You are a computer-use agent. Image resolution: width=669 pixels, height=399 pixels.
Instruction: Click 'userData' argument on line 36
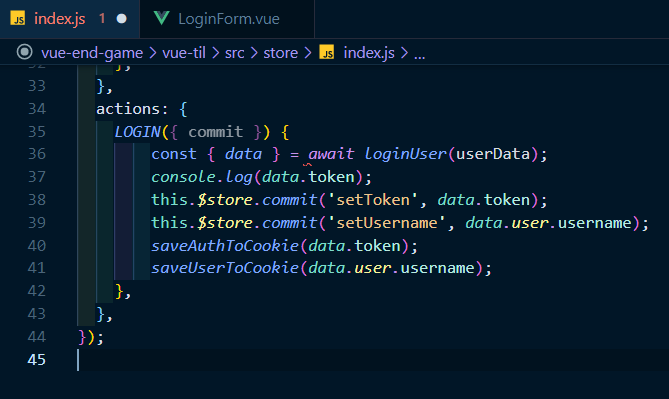pos(493,154)
